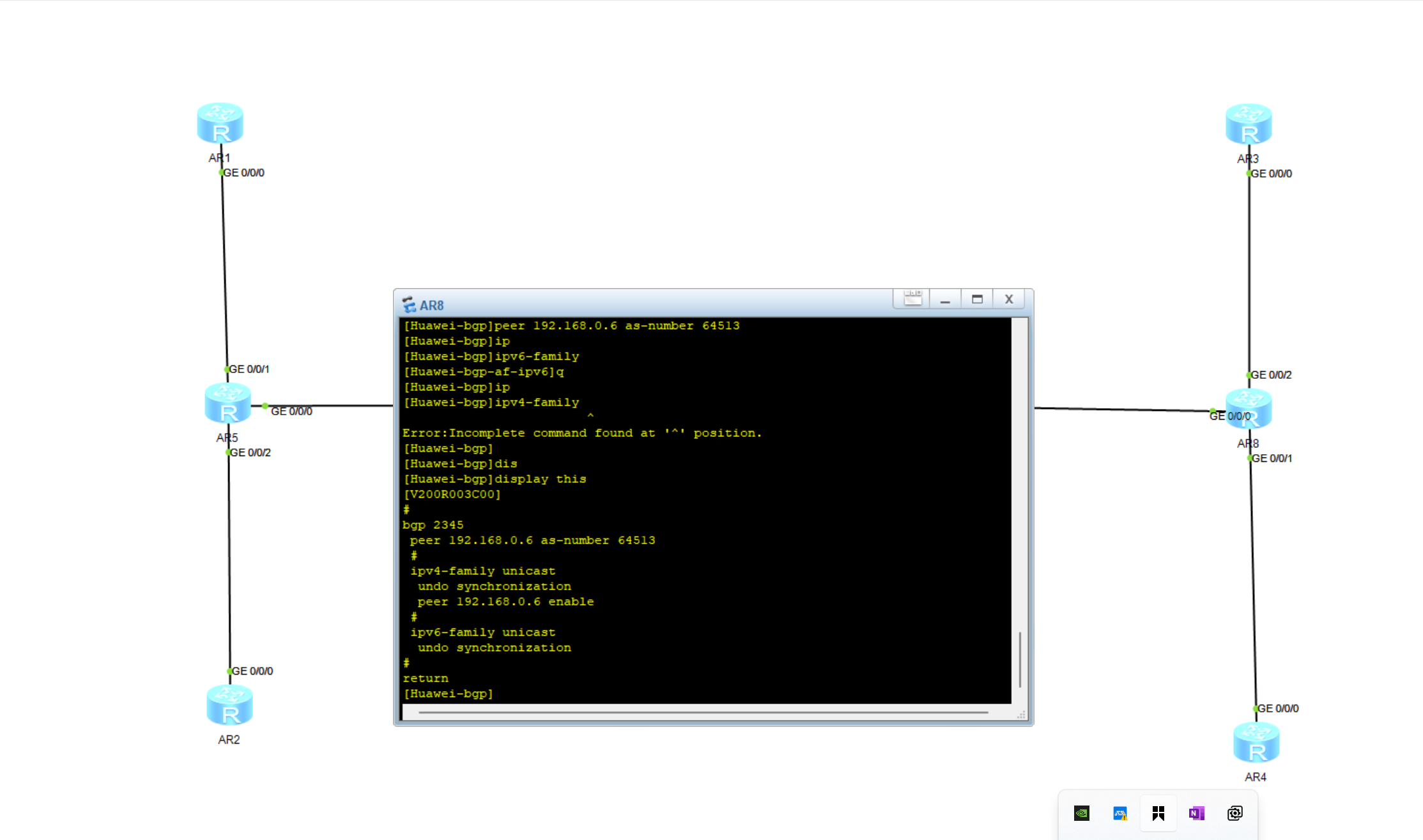Screen dimensions: 1423x840
Task: Click the black bookmark-shaped tray icon
Action: [1158, 813]
